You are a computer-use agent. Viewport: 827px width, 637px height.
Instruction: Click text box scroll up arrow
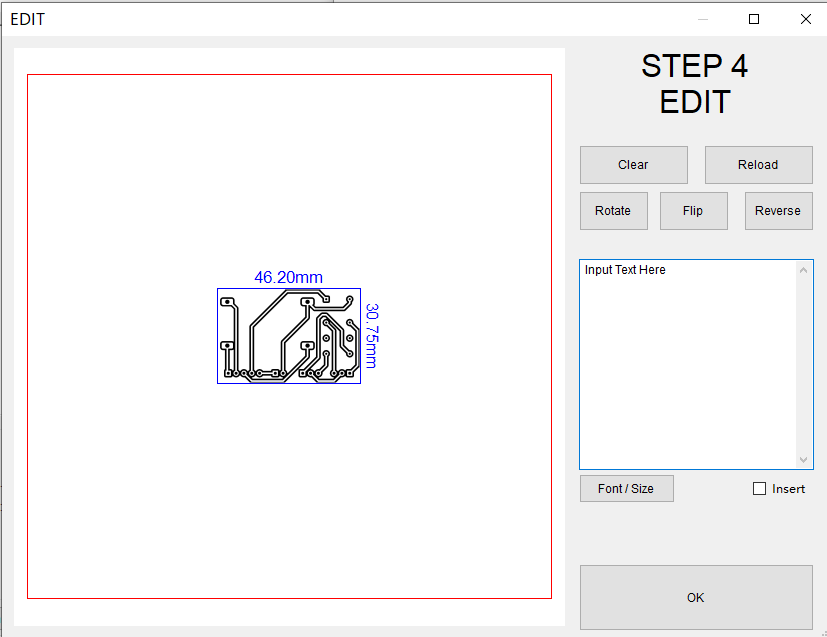point(803,270)
